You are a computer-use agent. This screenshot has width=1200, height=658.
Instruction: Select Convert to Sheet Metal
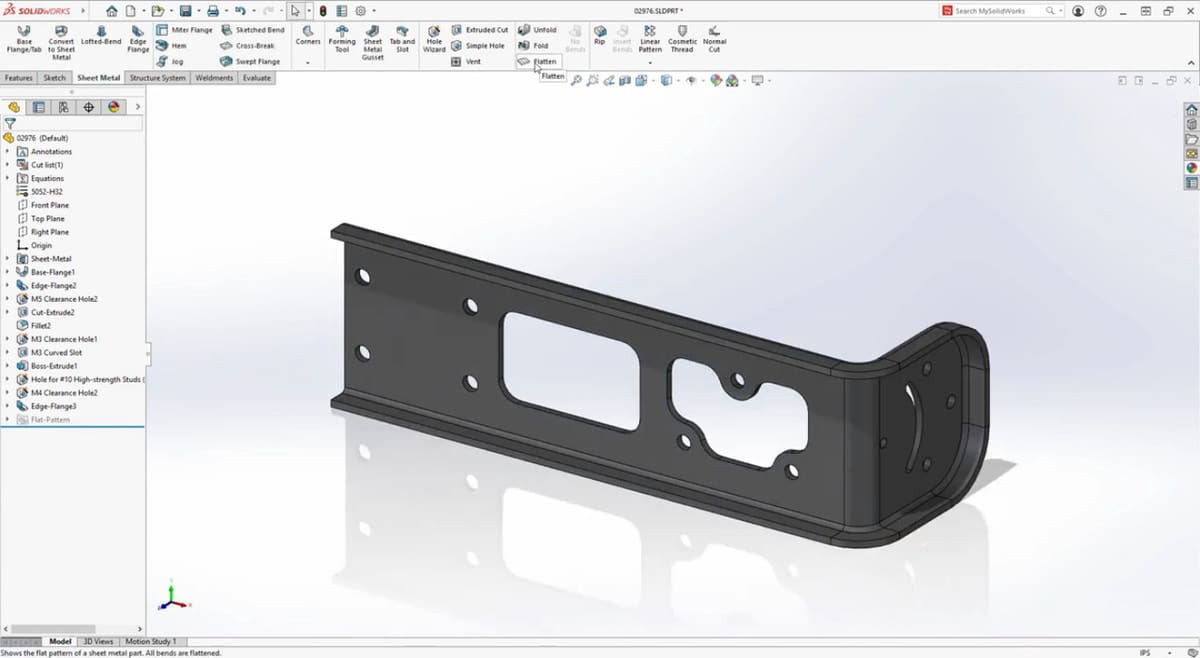[61, 43]
